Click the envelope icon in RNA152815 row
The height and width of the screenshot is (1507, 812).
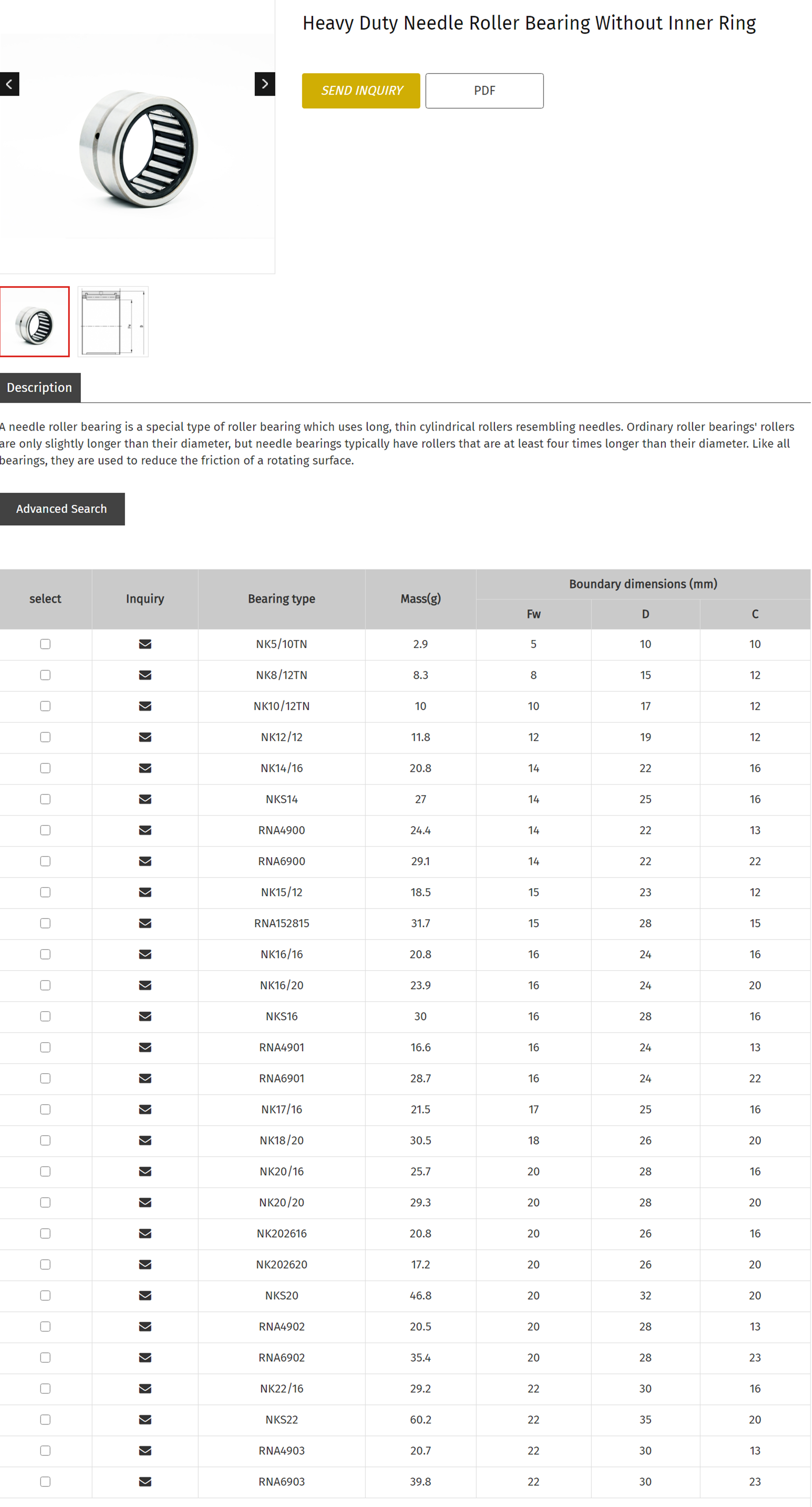click(x=145, y=923)
